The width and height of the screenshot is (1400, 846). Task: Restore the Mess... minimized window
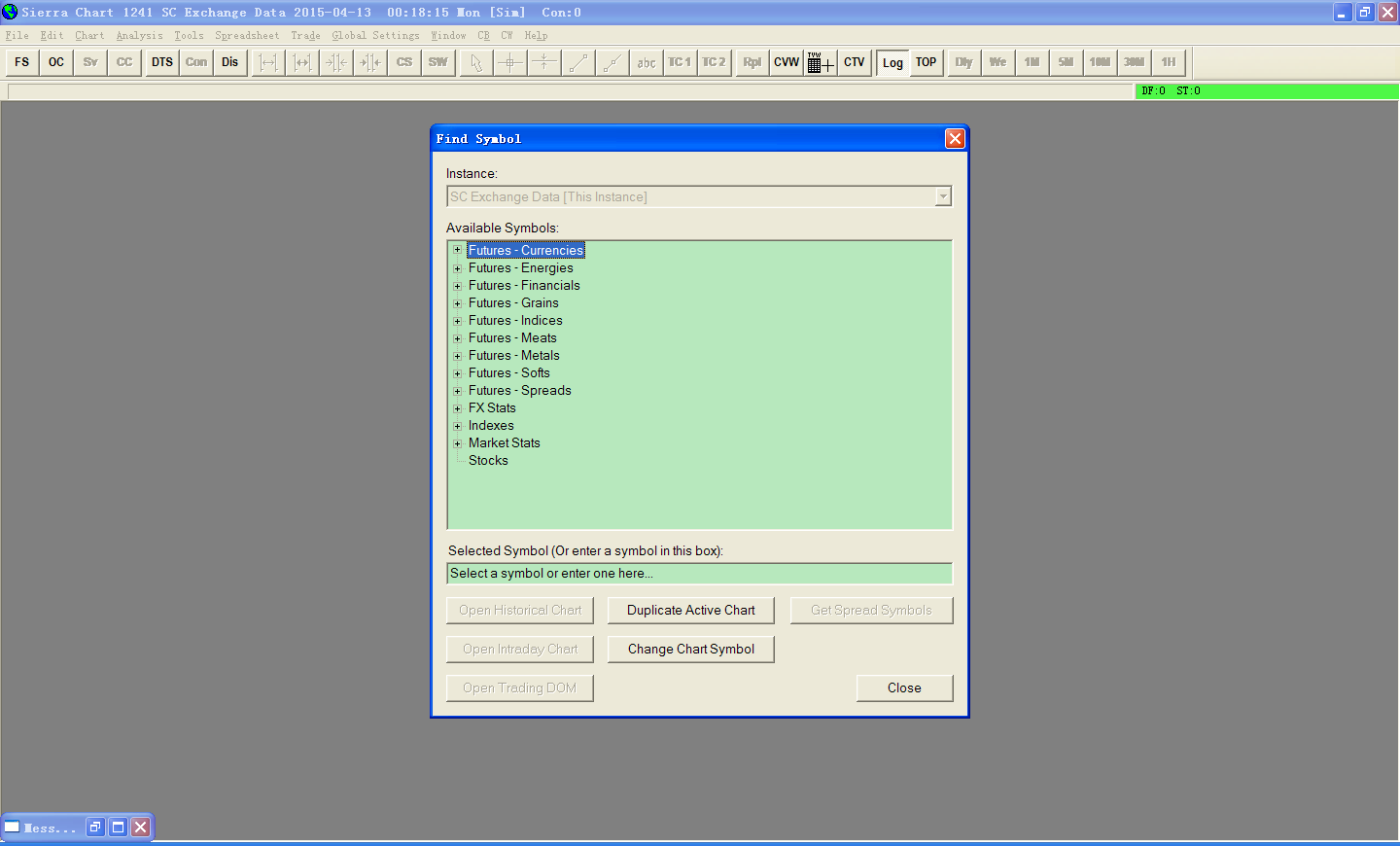95,828
